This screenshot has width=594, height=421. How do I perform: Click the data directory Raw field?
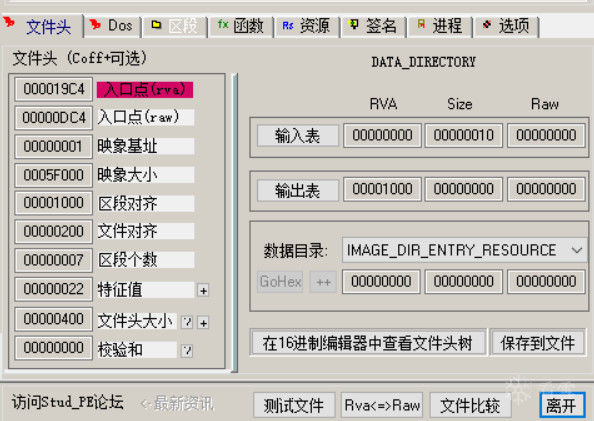(x=546, y=282)
